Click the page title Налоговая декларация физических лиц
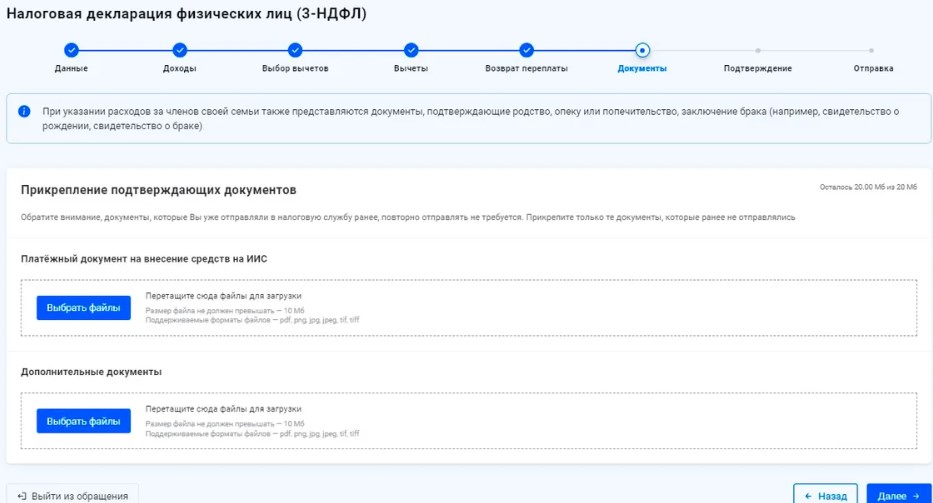This screenshot has height=503, width=933. coord(186,14)
